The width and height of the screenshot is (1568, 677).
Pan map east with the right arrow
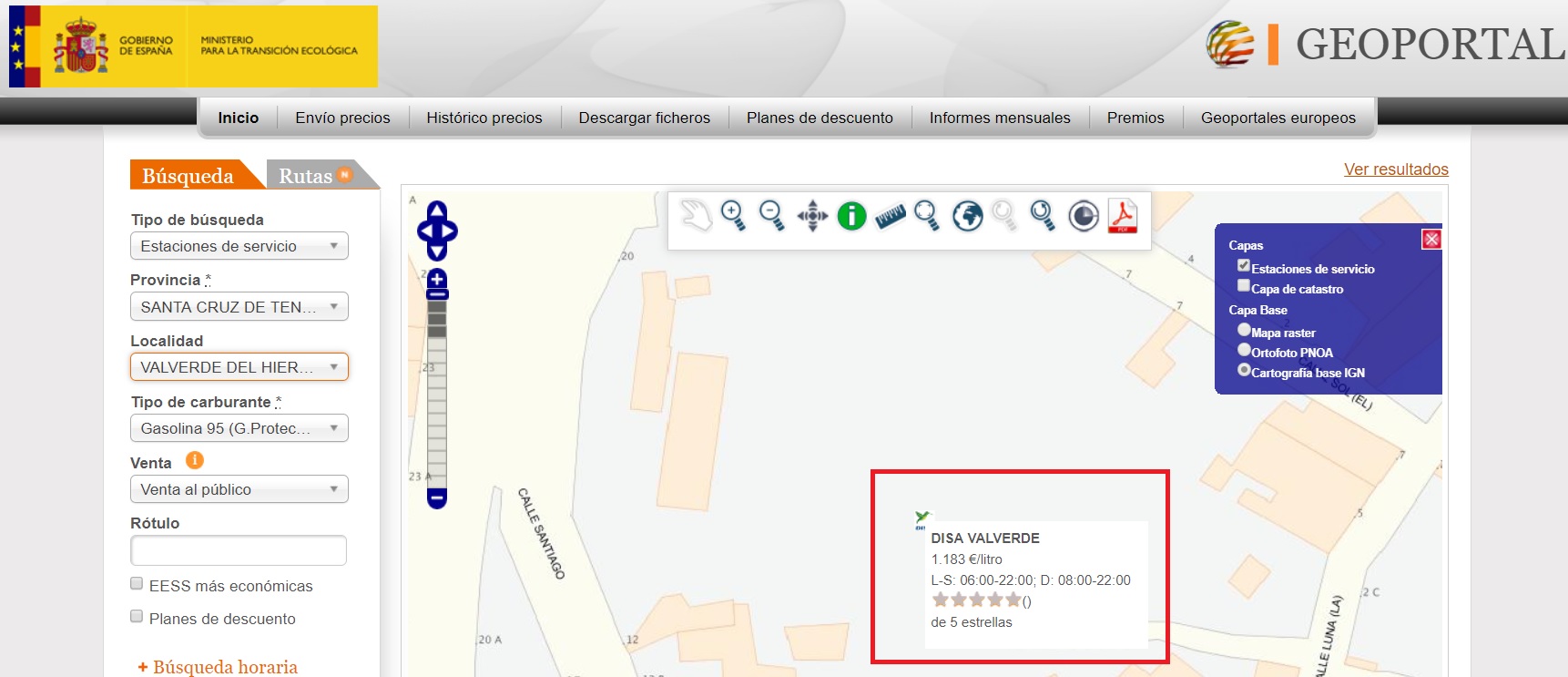point(451,231)
